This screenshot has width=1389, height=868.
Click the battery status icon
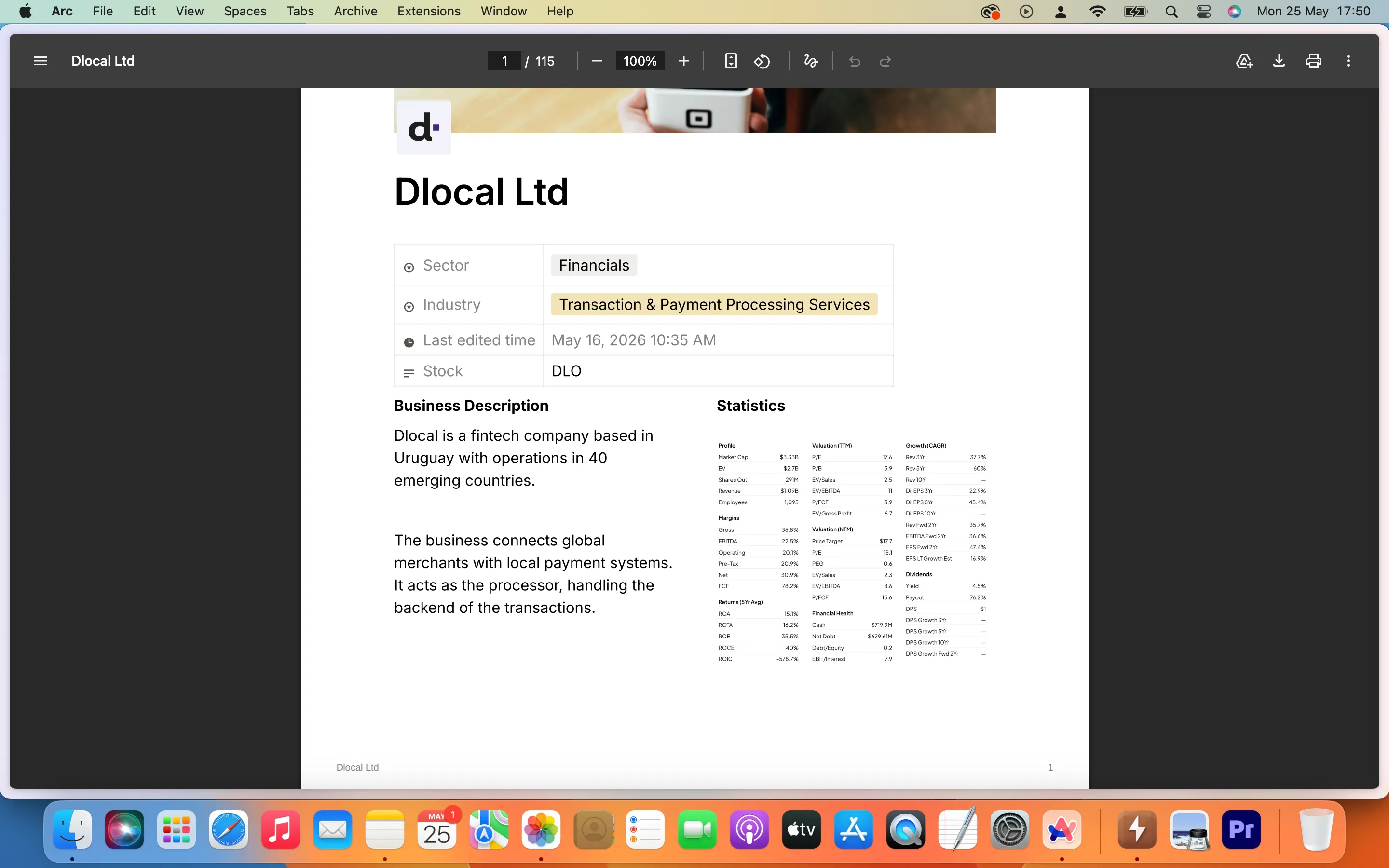pos(1135,12)
